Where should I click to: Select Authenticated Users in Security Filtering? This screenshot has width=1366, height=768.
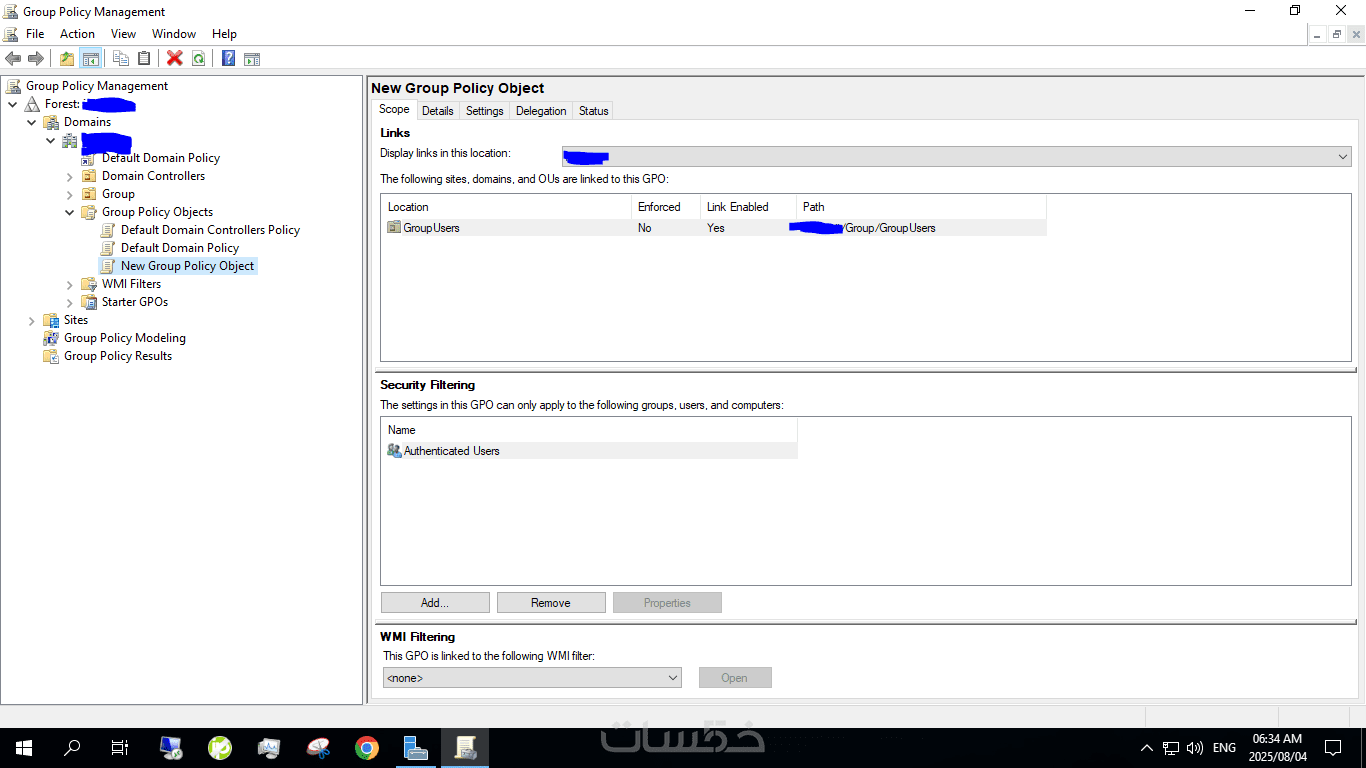click(591, 451)
